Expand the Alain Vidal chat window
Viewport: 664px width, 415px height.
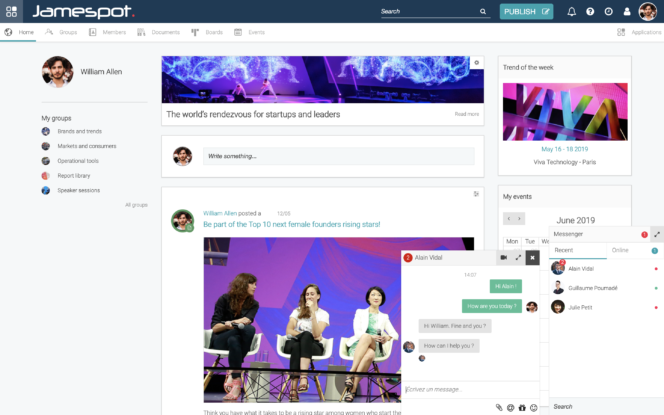point(518,257)
